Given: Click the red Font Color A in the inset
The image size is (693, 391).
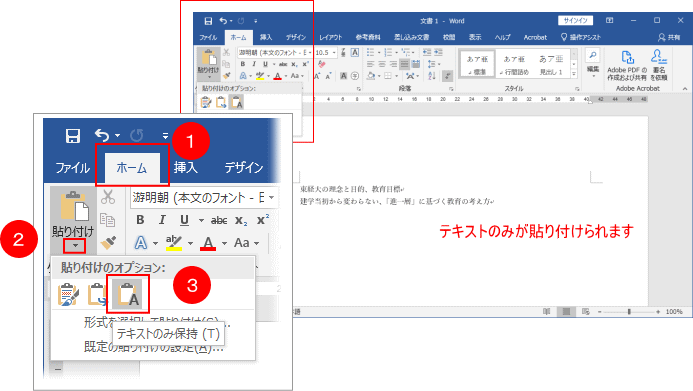Looking at the screenshot, I should (208, 243).
